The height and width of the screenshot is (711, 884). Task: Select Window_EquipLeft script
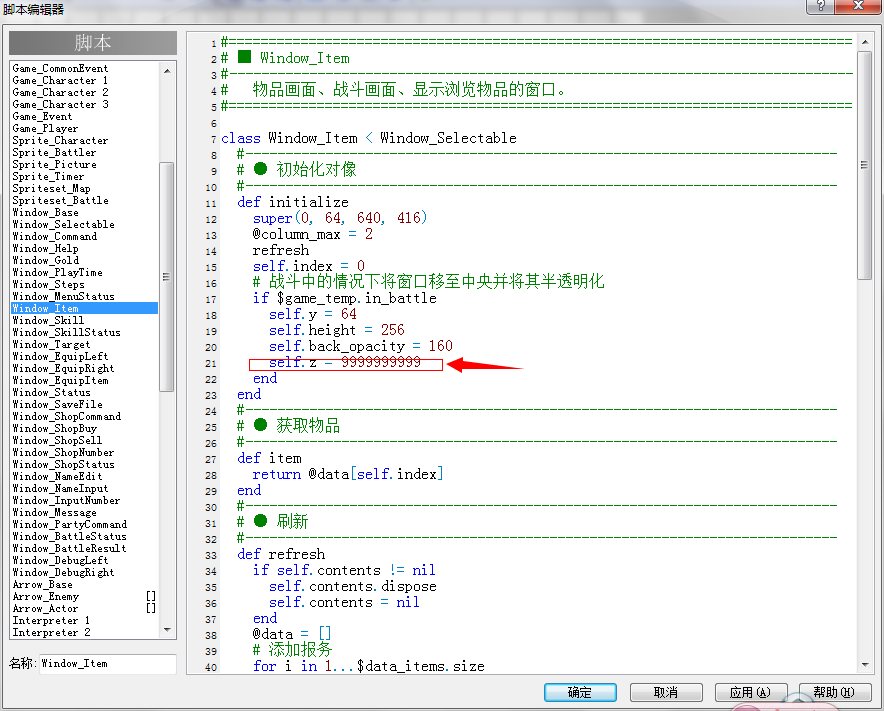point(60,356)
